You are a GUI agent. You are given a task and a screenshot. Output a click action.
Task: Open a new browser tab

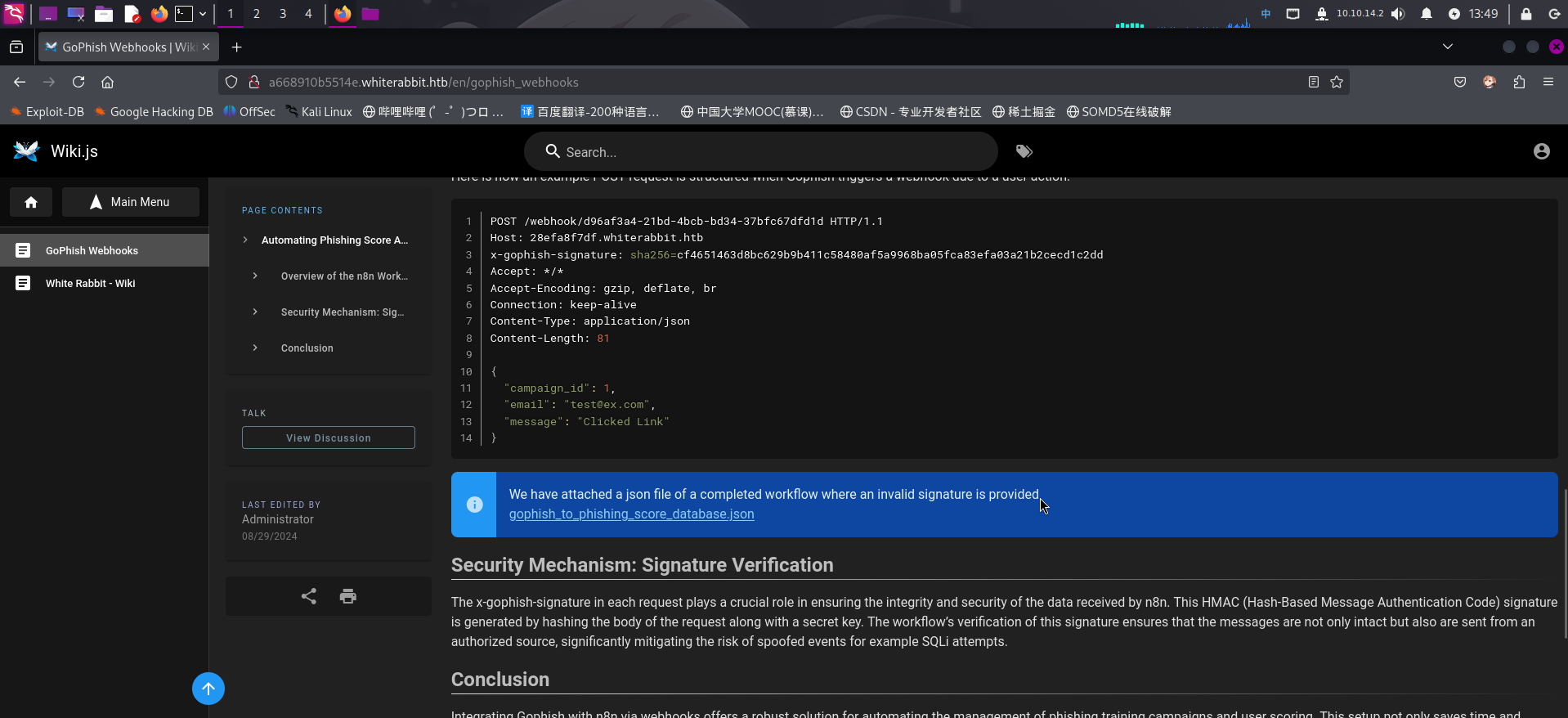point(236,47)
